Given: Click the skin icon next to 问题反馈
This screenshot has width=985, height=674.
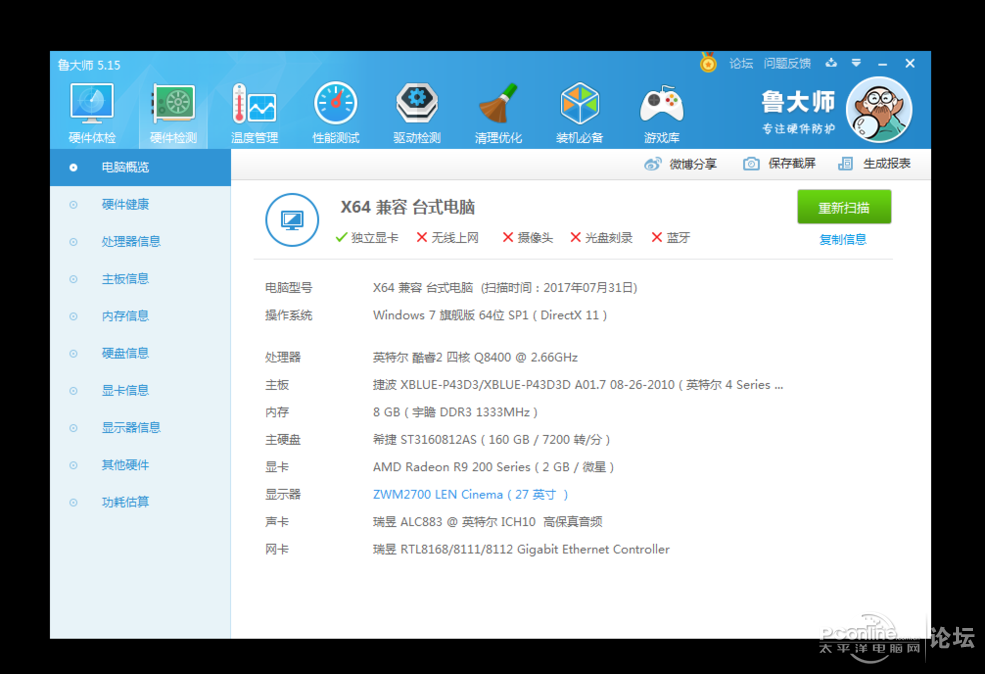Looking at the screenshot, I should 831,63.
